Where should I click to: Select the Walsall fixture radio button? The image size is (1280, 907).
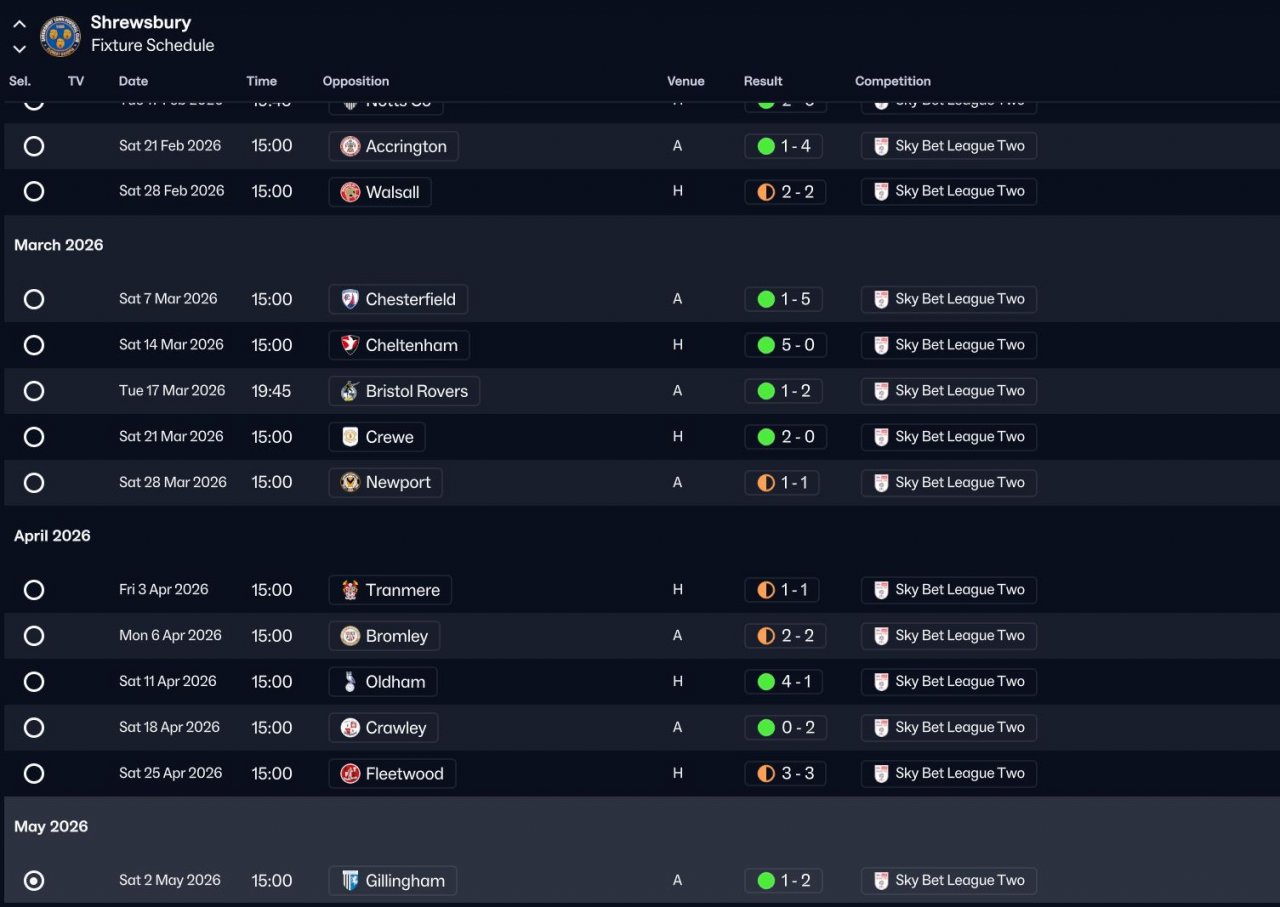34,192
